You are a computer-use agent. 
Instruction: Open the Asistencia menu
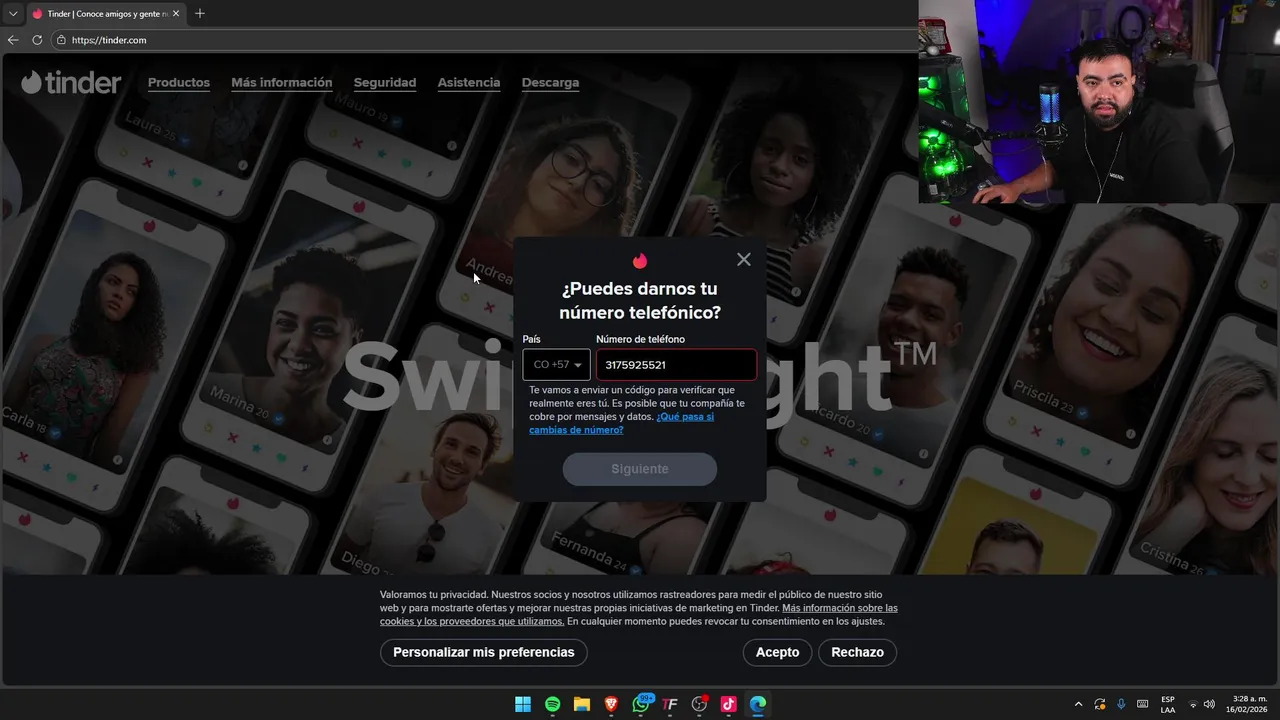click(x=469, y=83)
